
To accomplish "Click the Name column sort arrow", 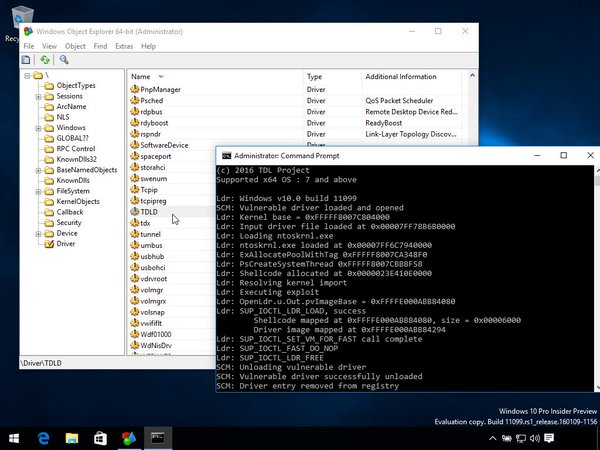I will (161, 77).
